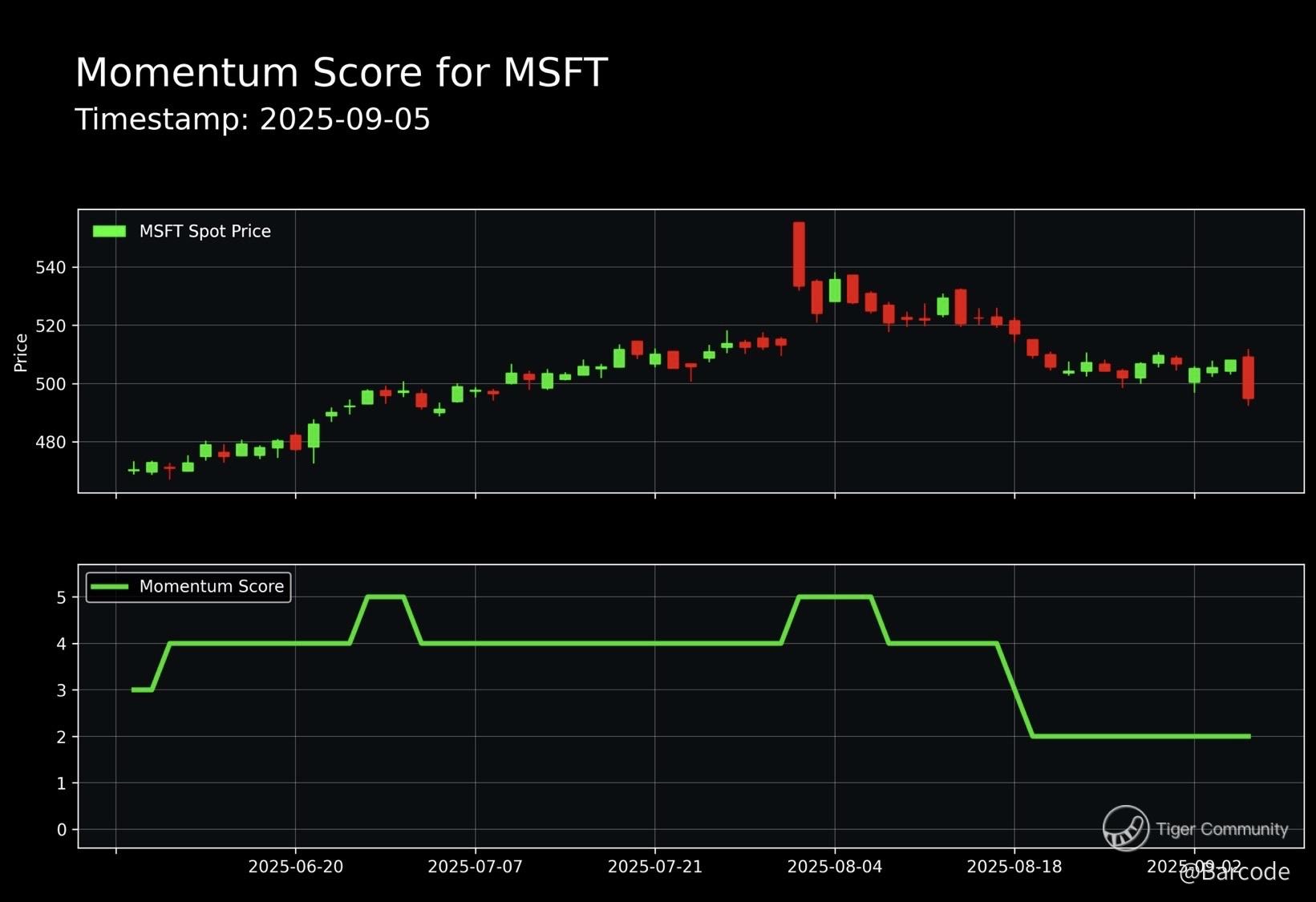Click the momentum axis tick label 2

point(62,737)
